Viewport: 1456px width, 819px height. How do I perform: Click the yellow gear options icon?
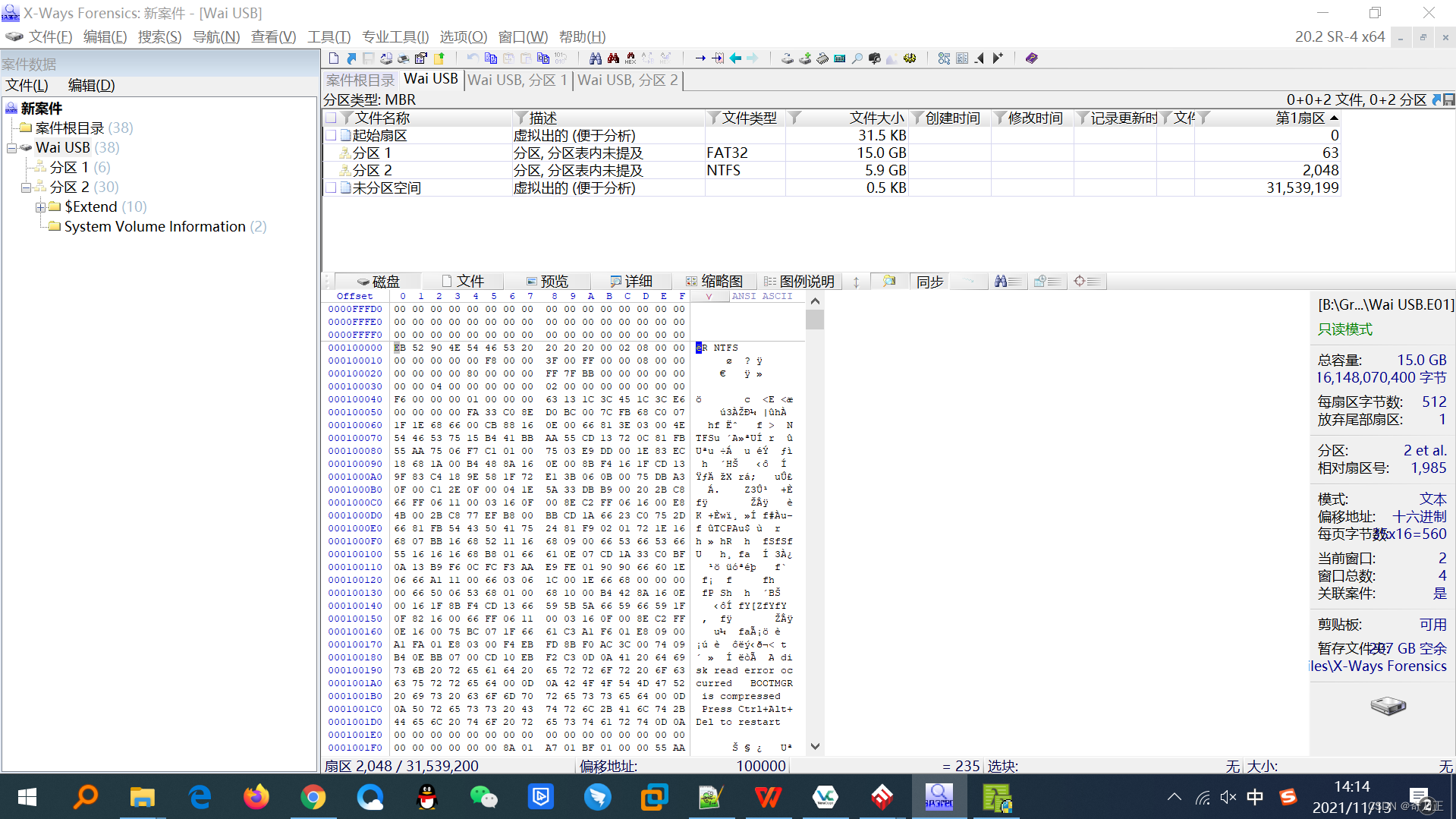pos(910,58)
